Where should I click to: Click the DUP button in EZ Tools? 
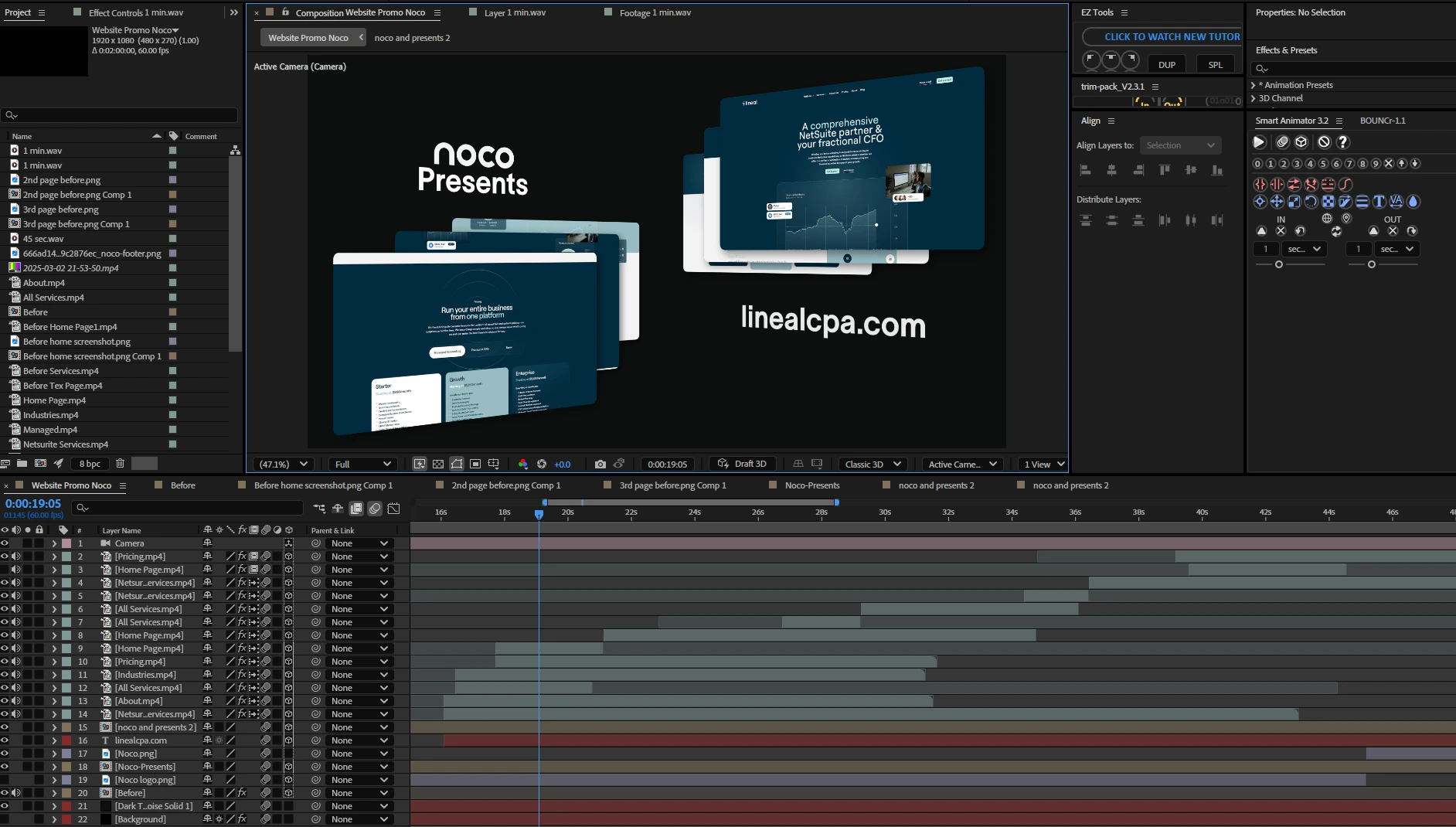(1165, 64)
